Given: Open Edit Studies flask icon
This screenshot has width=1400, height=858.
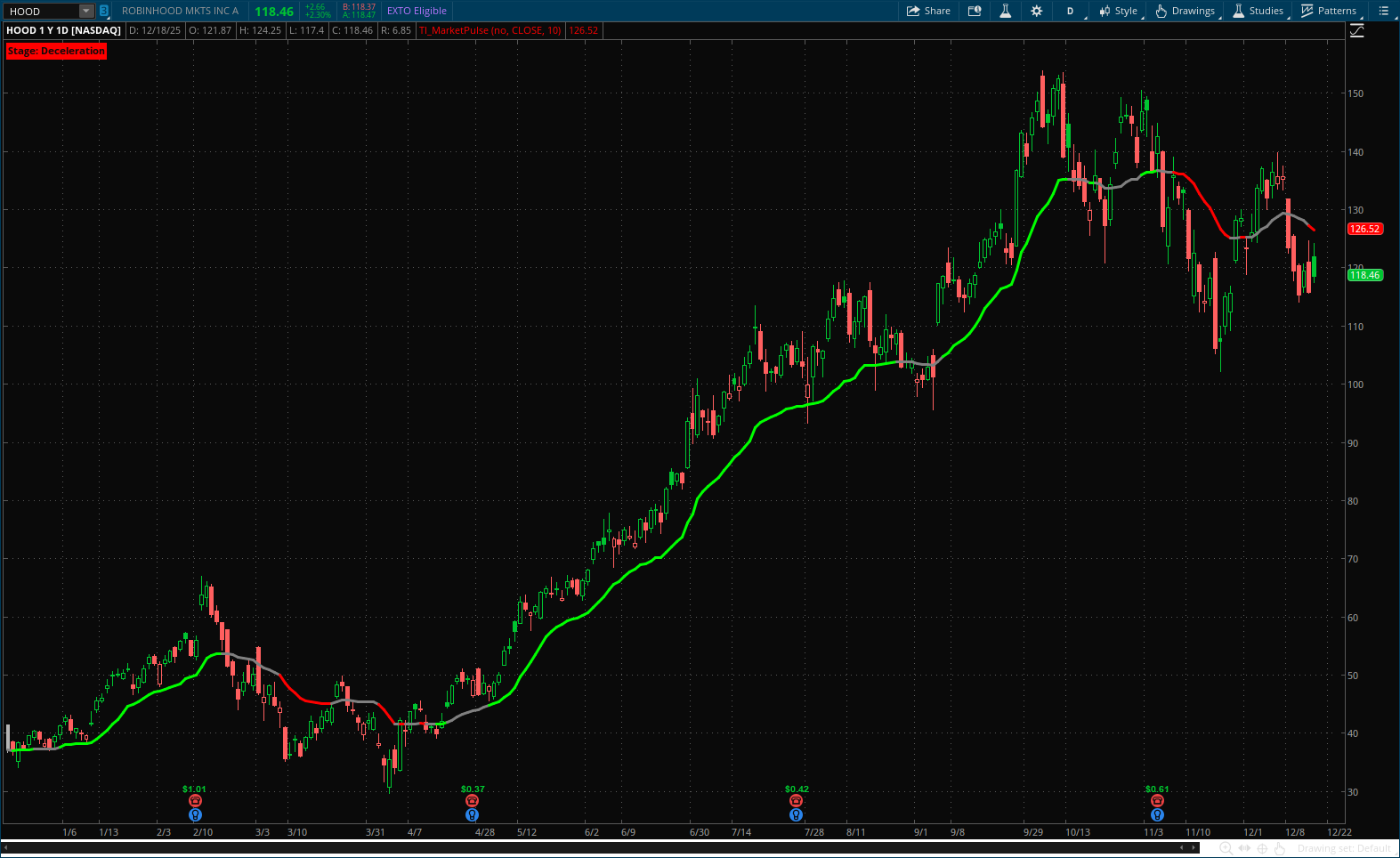Looking at the screenshot, I should click(1005, 11).
